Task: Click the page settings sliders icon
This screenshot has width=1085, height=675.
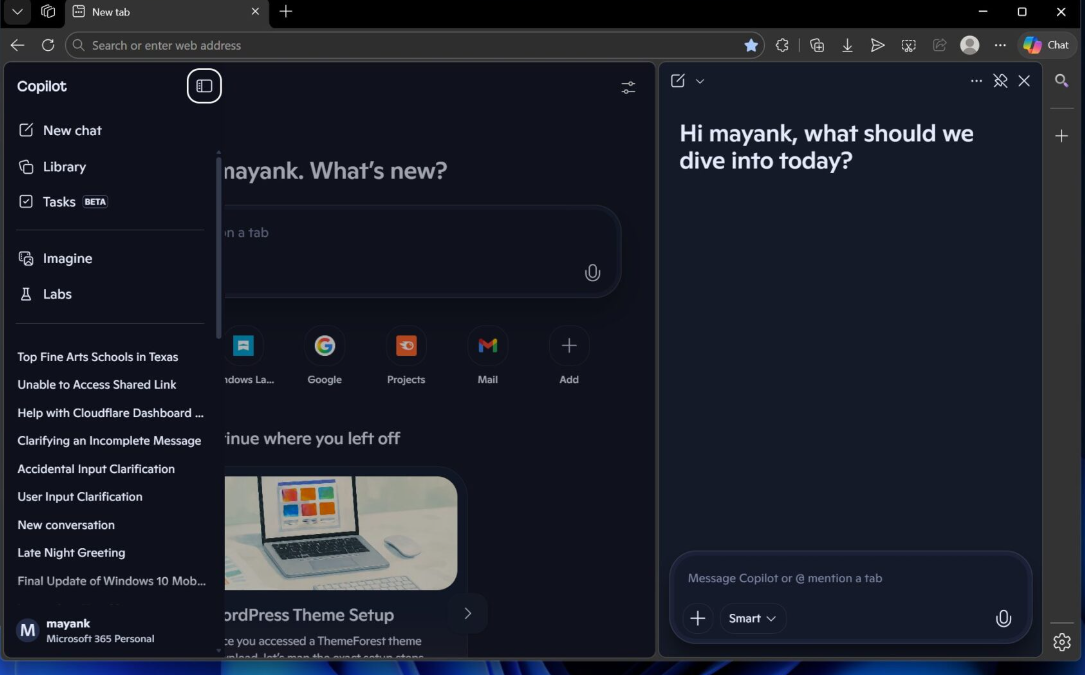Action: tap(628, 87)
